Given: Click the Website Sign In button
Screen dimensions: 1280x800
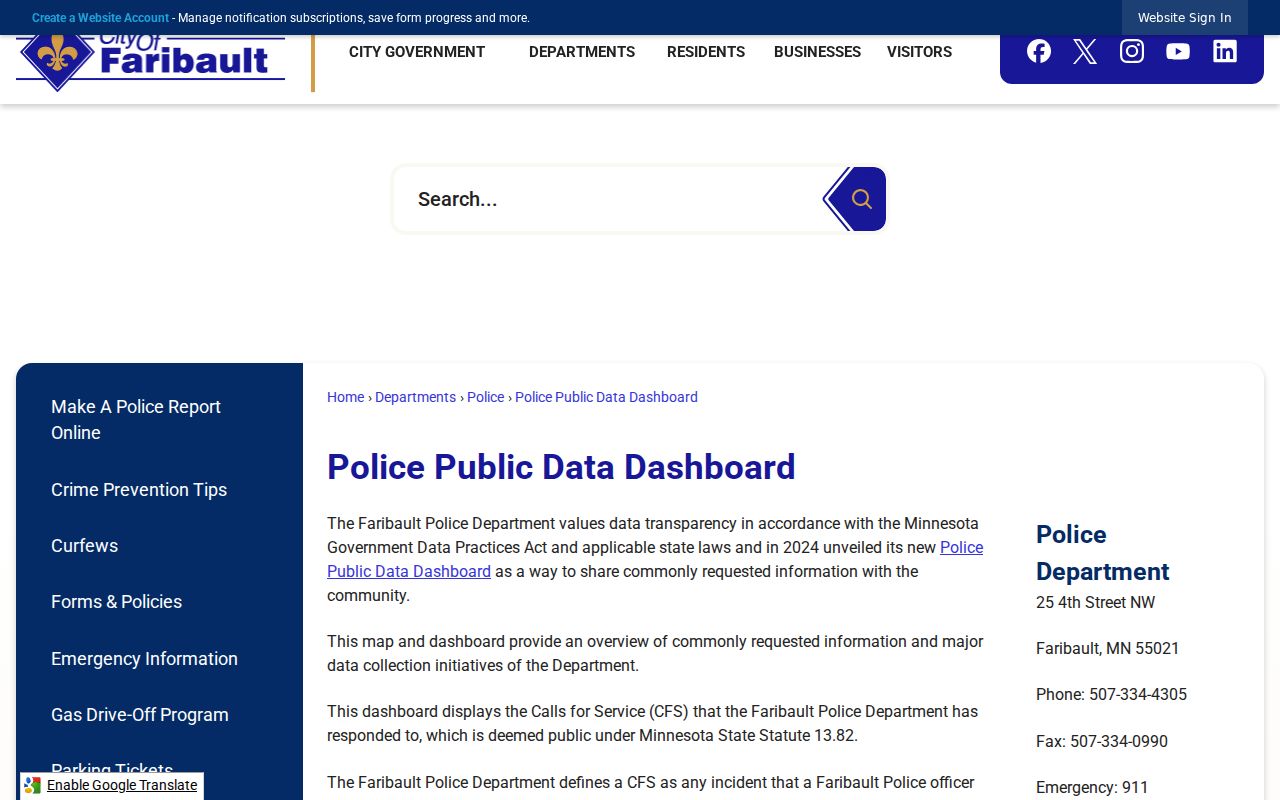Looking at the screenshot, I should (x=1185, y=18).
